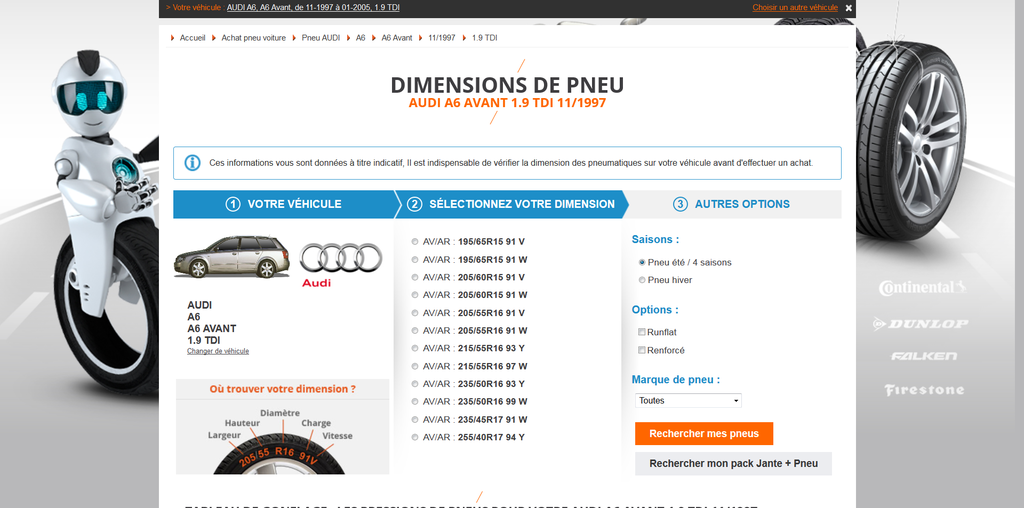Click the AUDI A6 Avant vehicle link in top bar
The height and width of the screenshot is (508, 1024).
click(x=313, y=8)
